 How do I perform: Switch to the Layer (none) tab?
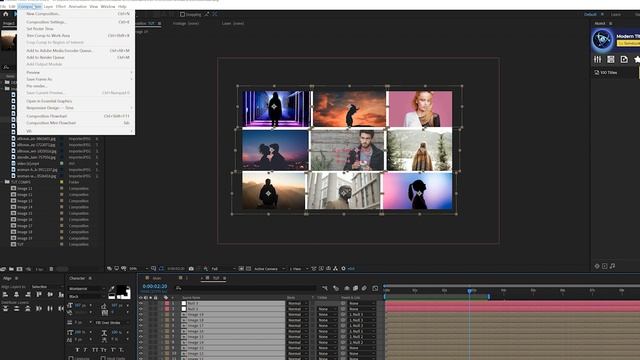click(x=233, y=24)
